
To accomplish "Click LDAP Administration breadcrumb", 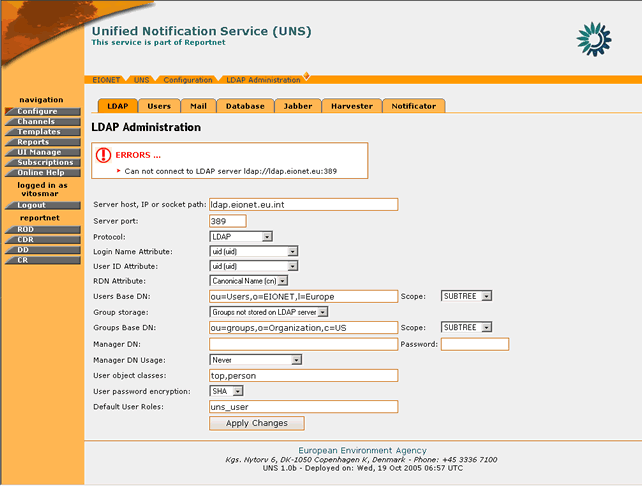I will 263,80.
